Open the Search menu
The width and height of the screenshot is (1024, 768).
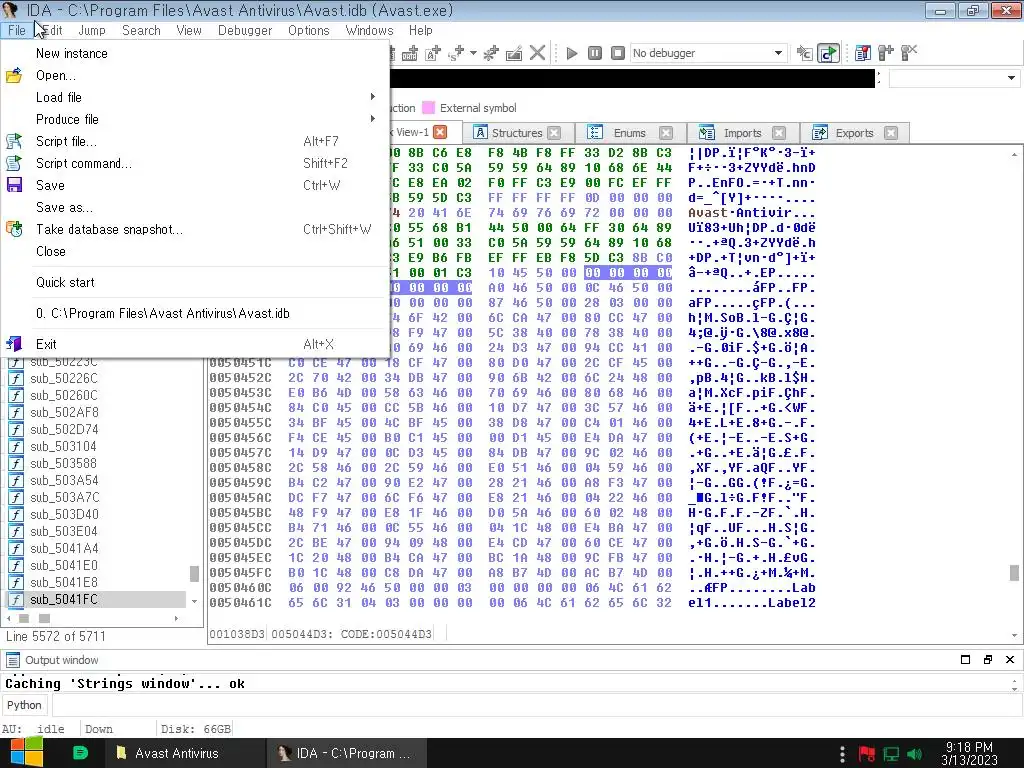(141, 31)
